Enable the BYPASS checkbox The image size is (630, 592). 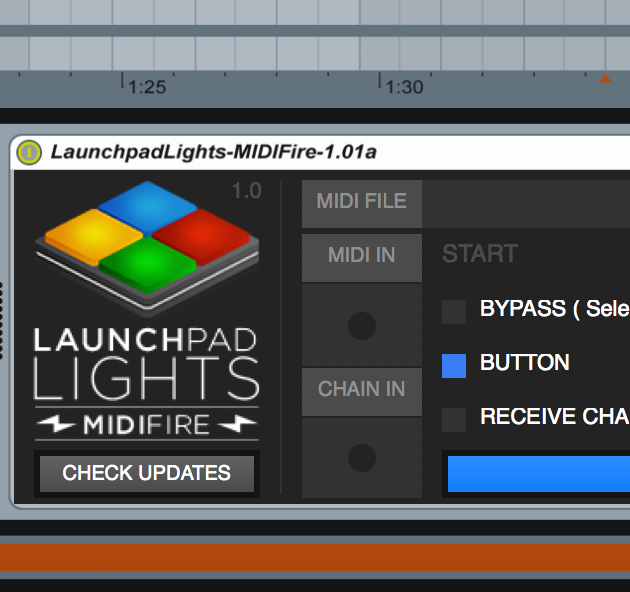(454, 311)
